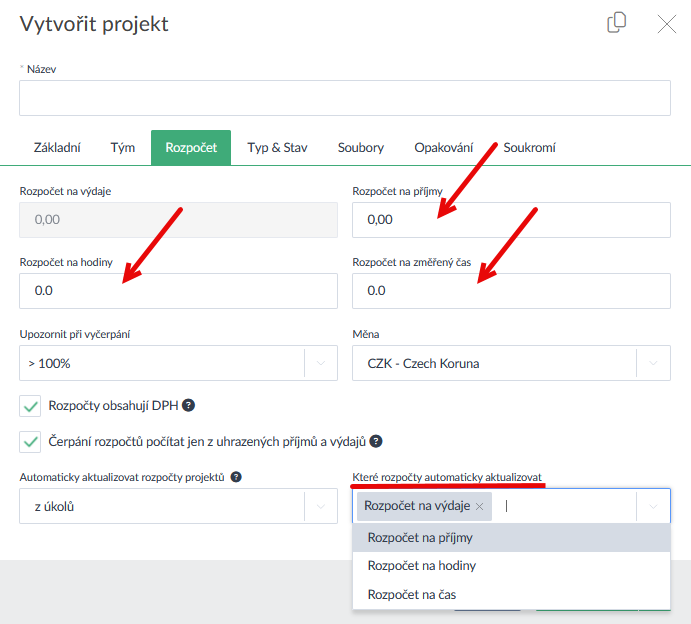The width and height of the screenshot is (691, 624).
Task: Open the Měna currency dropdown
Action: pyautogui.click(x=653, y=363)
